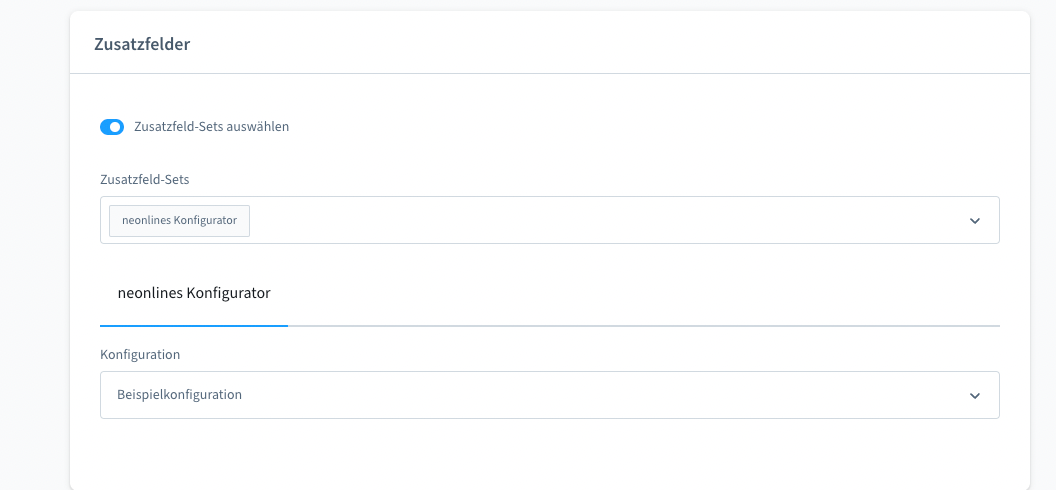
Task: Click the Zusatzfelder card heading
Action: (142, 44)
